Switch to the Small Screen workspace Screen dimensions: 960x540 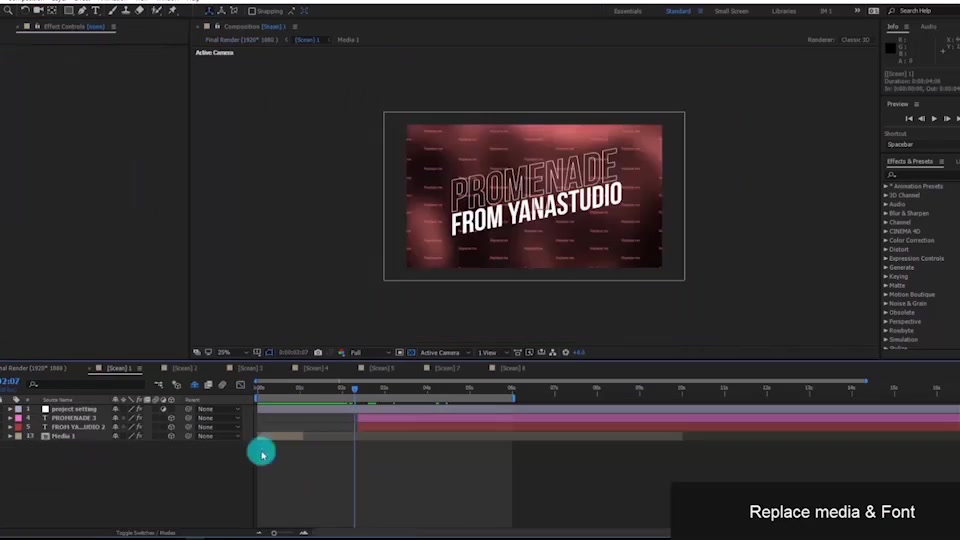pos(731,11)
